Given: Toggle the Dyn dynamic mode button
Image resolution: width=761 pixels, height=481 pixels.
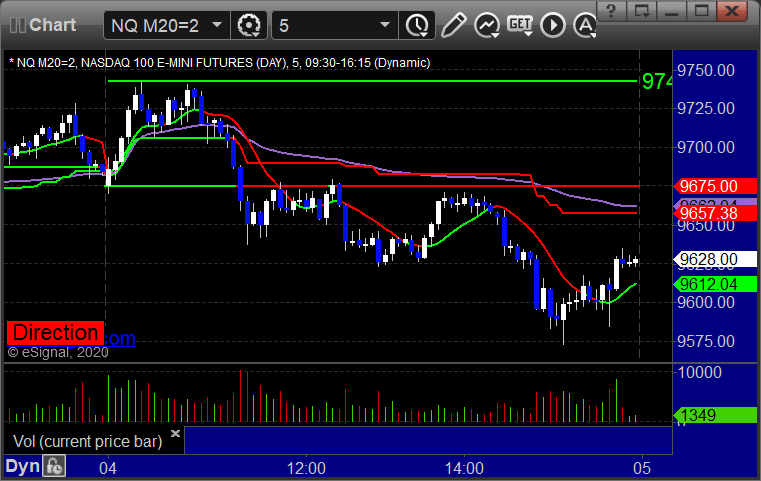Looking at the screenshot, I should pyautogui.click(x=22, y=466).
